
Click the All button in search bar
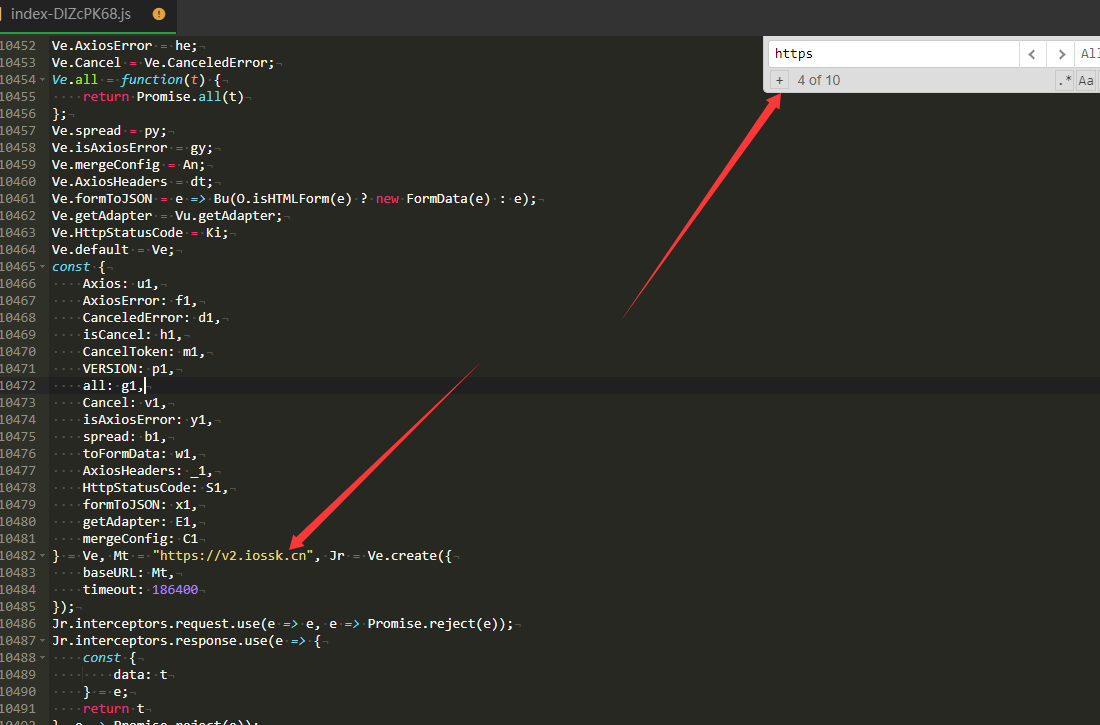coord(1089,54)
